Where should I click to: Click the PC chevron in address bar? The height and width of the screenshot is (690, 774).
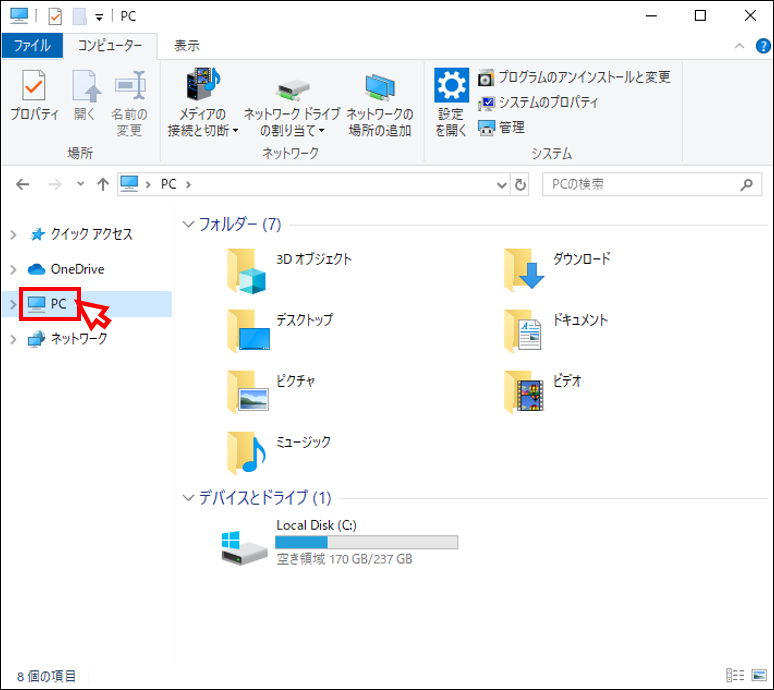(188, 185)
